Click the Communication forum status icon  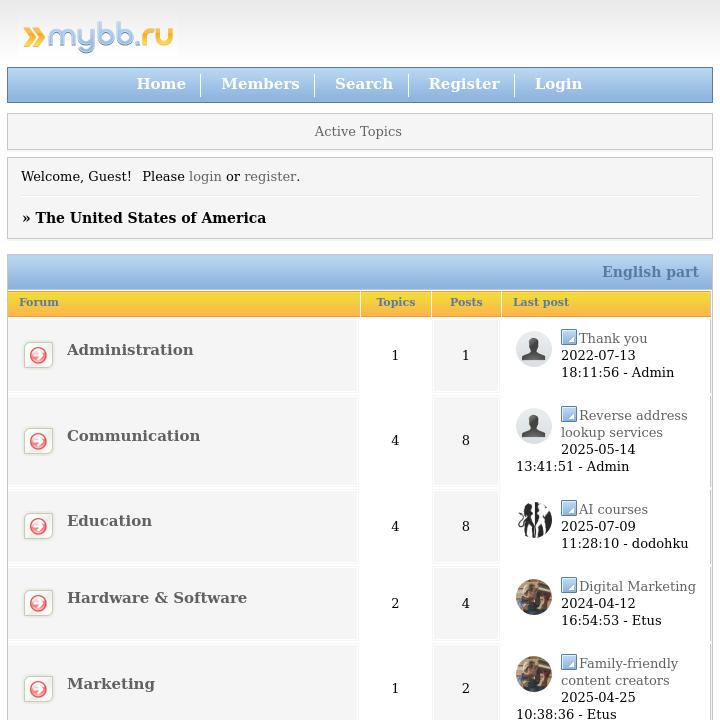tap(38, 441)
